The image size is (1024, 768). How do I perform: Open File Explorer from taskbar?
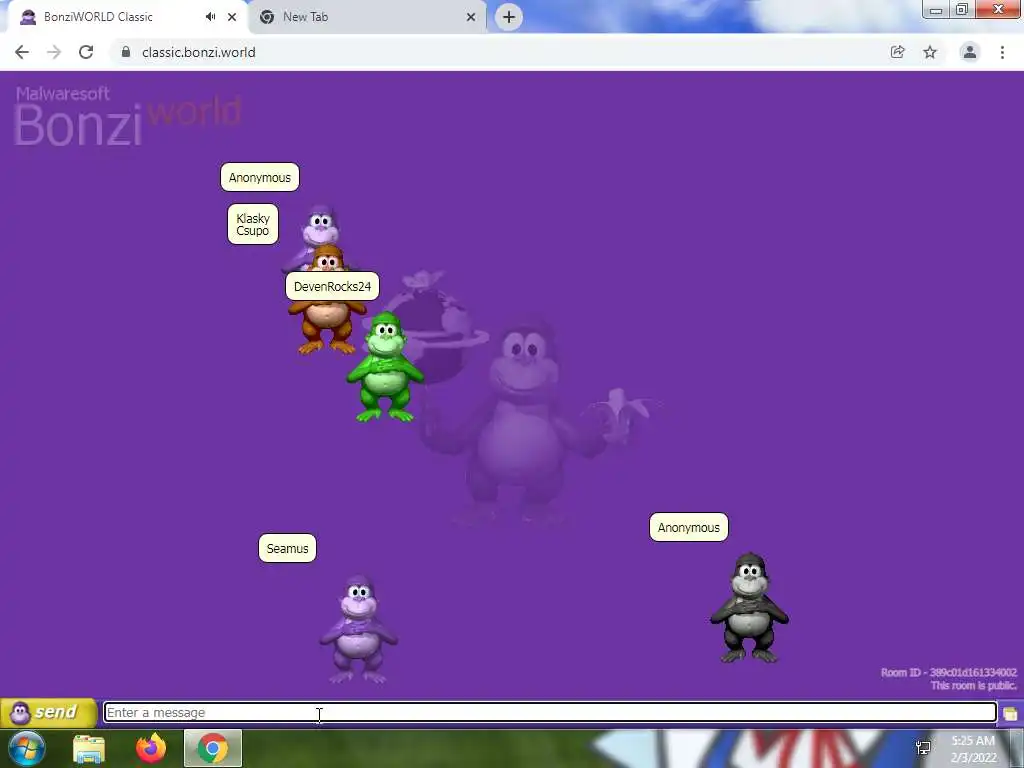[89, 748]
